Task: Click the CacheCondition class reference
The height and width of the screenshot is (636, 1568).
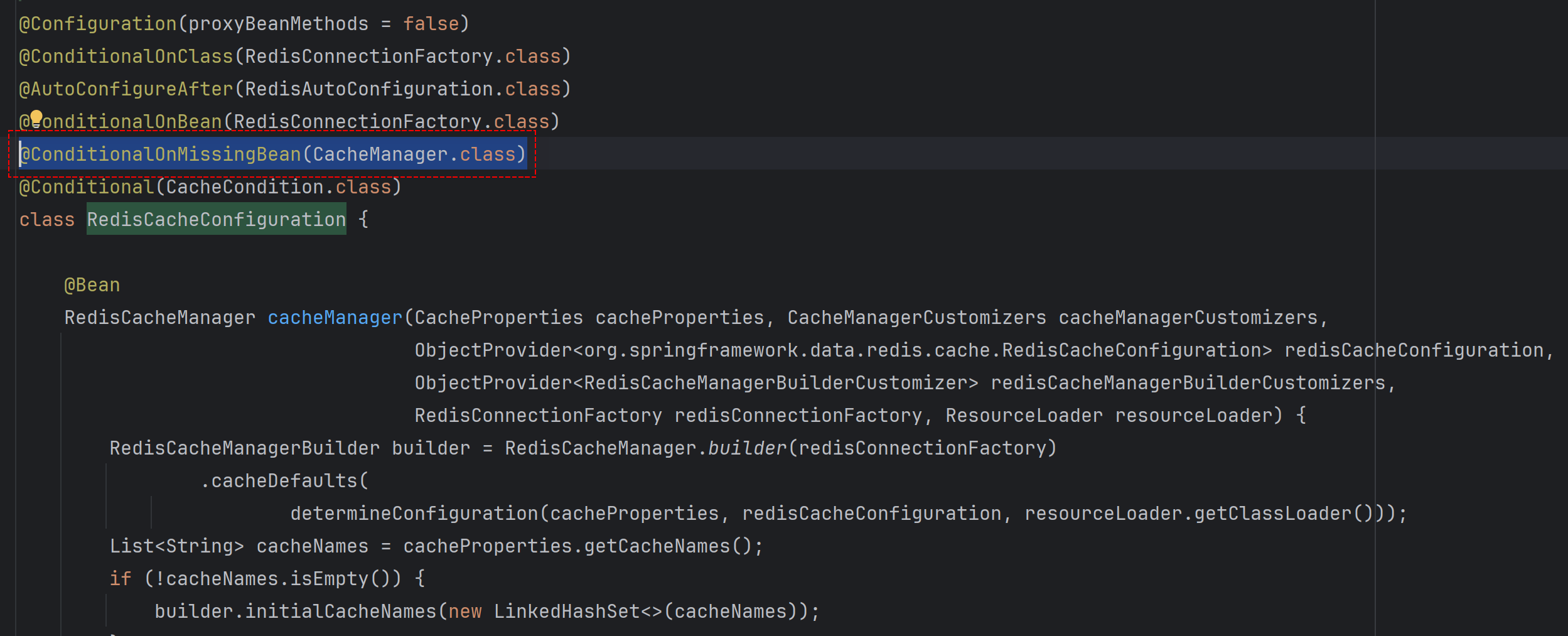Action: [245, 187]
